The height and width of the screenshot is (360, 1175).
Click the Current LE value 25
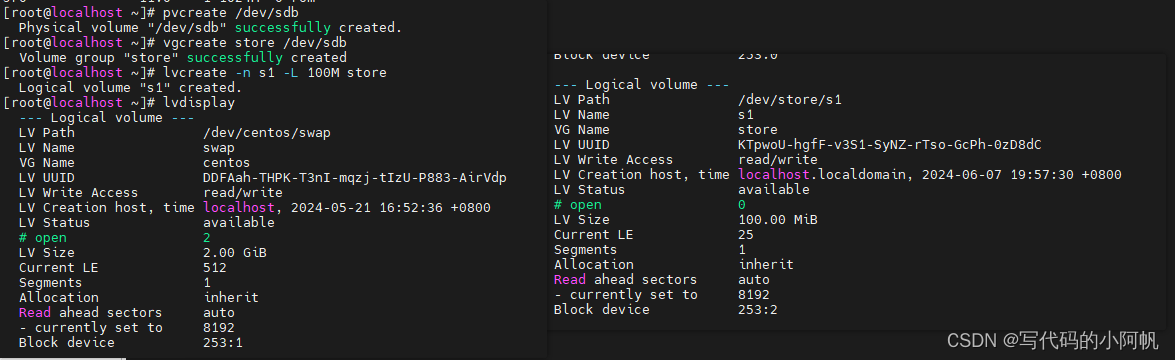tap(746, 235)
